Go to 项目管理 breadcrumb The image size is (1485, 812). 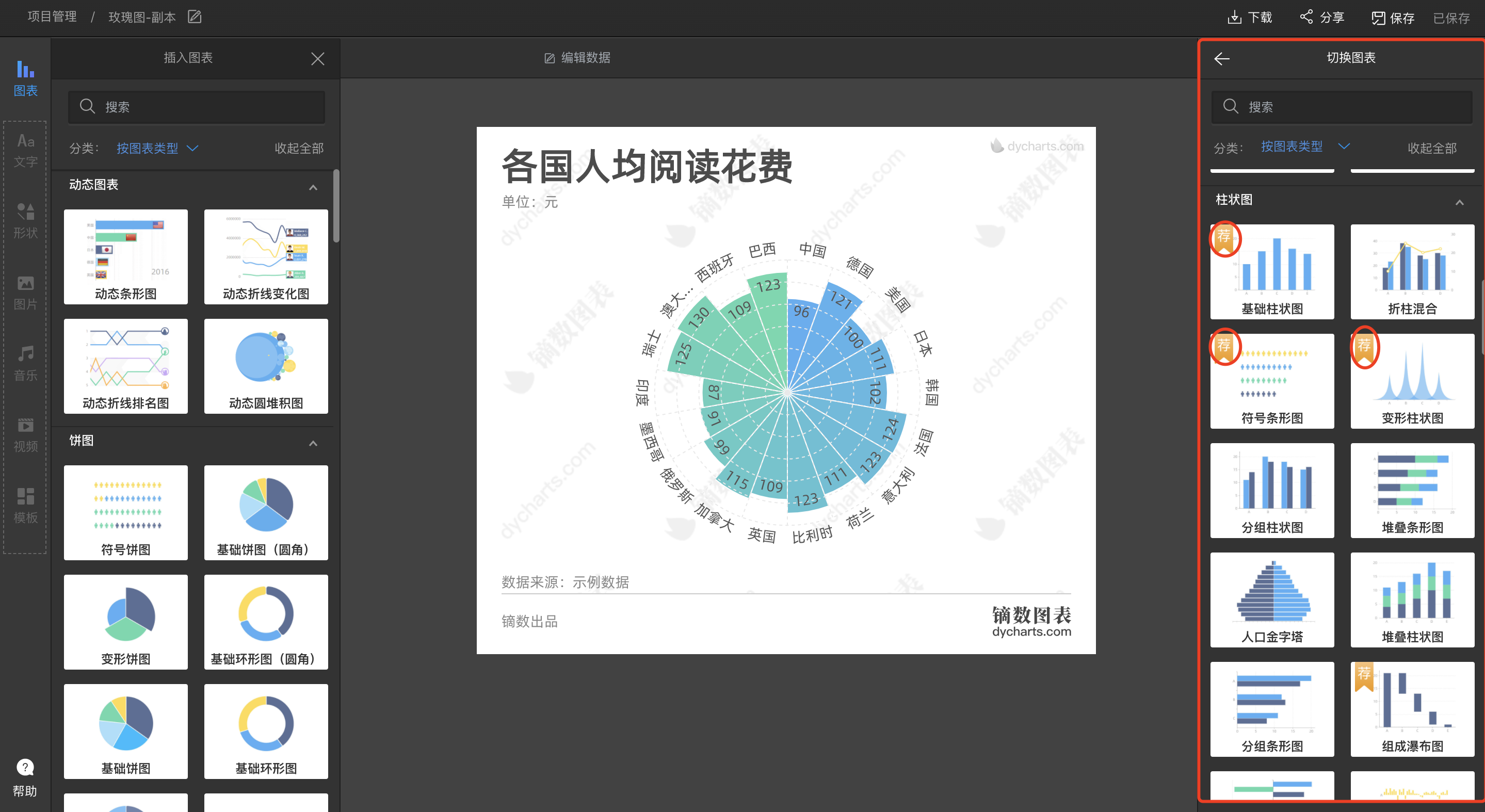click(52, 17)
